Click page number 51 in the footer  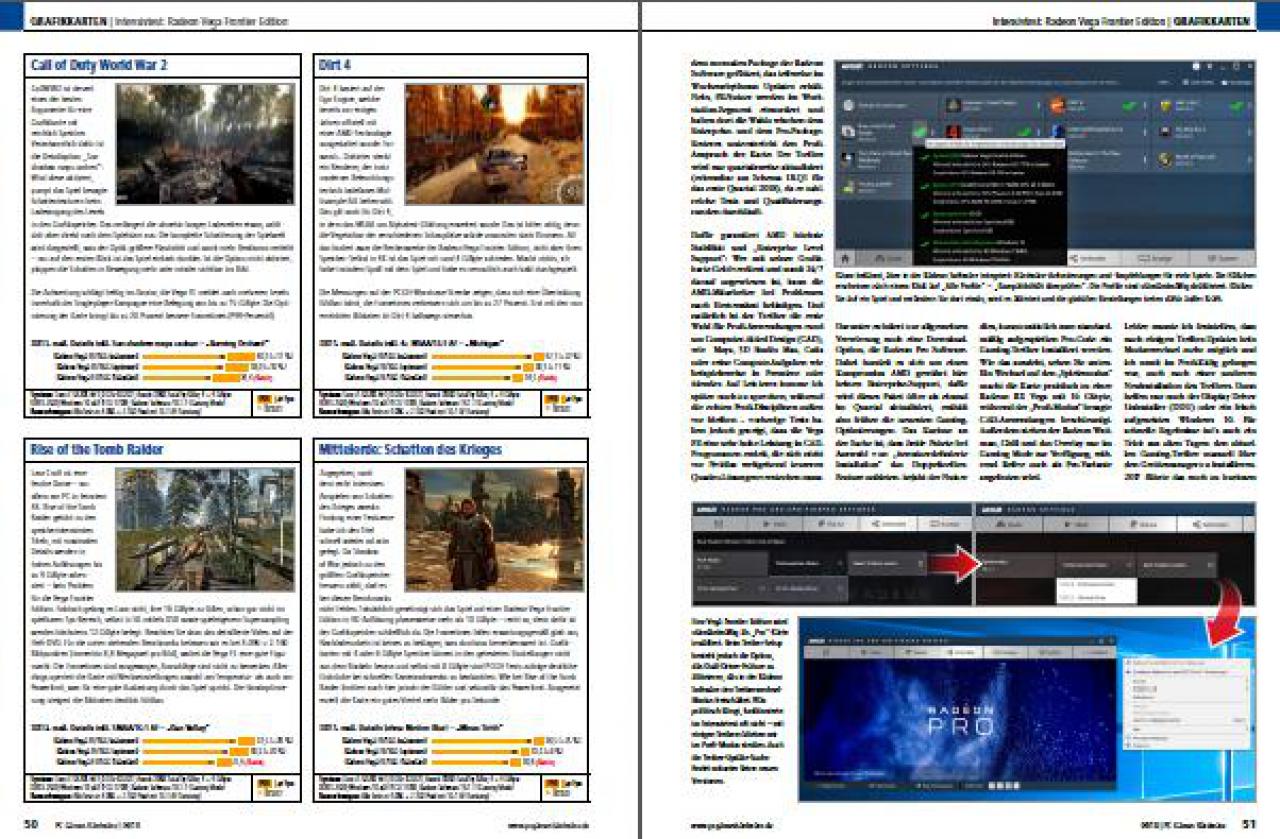click(1248, 825)
